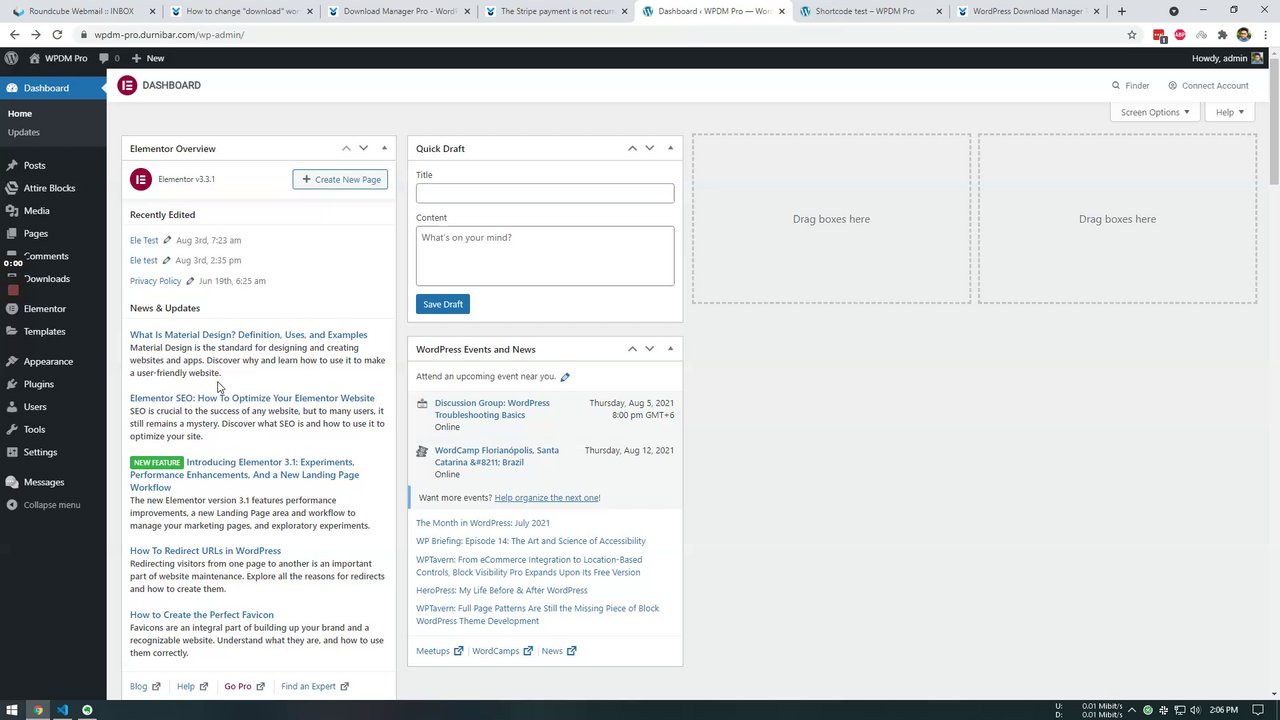Open the Media library menu
The height and width of the screenshot is (720, 1280).
(x=36, y=211)
